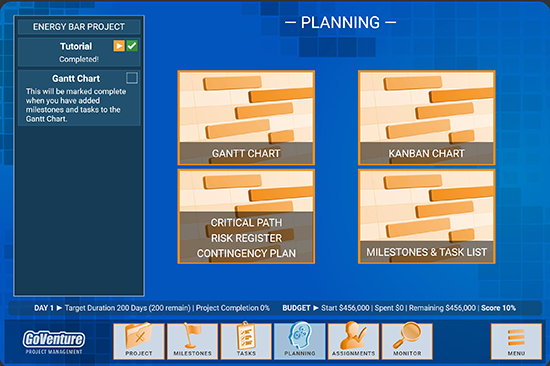Image resolution: width=550 pixels, height=366 pixels.
Task: Play the Tutorial with orange arrow
Action: (119, 46)
